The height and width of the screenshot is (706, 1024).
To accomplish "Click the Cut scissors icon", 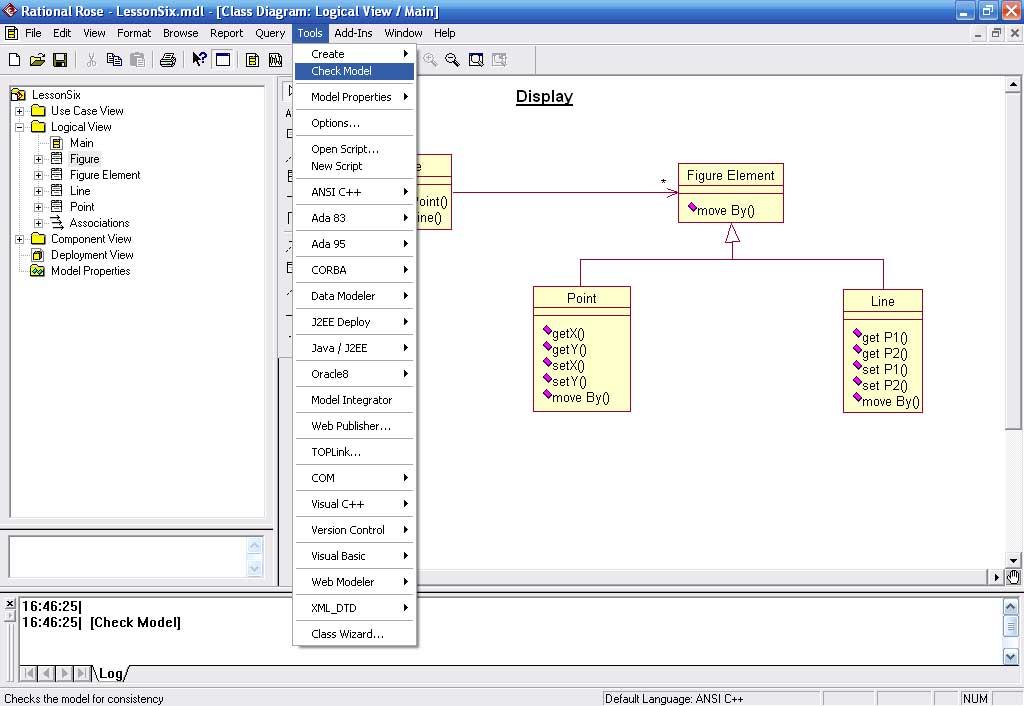I will 91,60.
